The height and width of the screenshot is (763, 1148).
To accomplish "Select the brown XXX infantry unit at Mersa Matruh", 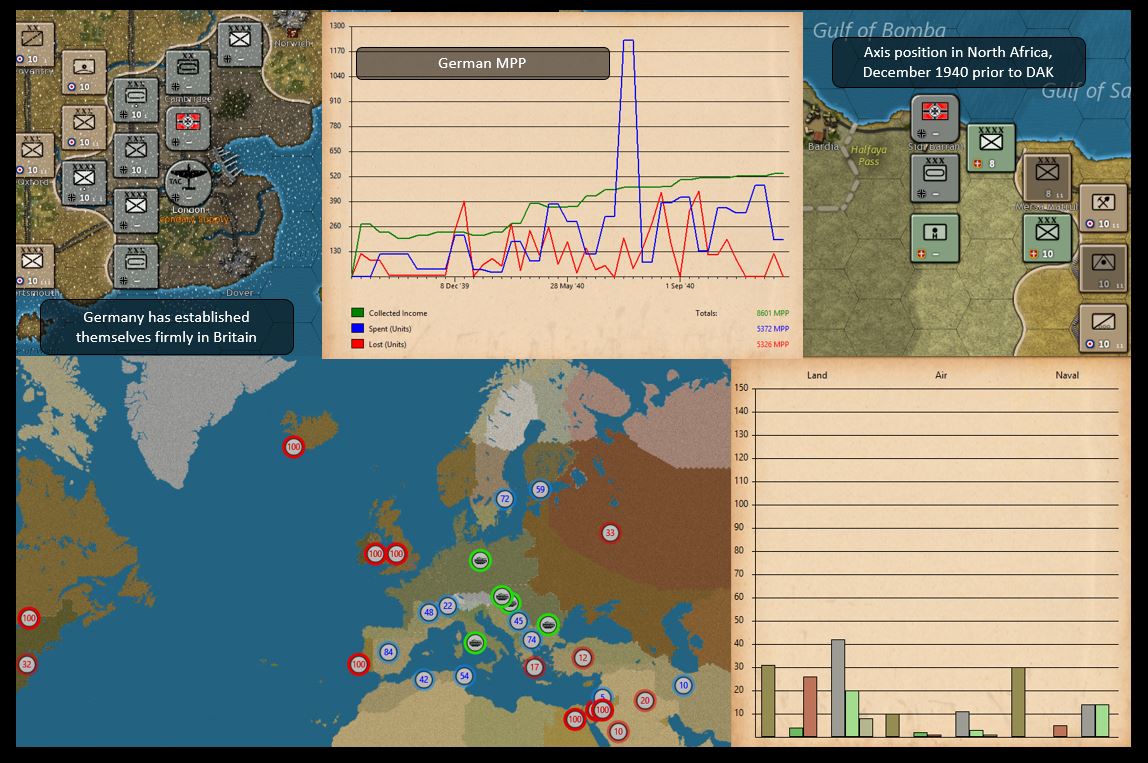I will 1047,178.
